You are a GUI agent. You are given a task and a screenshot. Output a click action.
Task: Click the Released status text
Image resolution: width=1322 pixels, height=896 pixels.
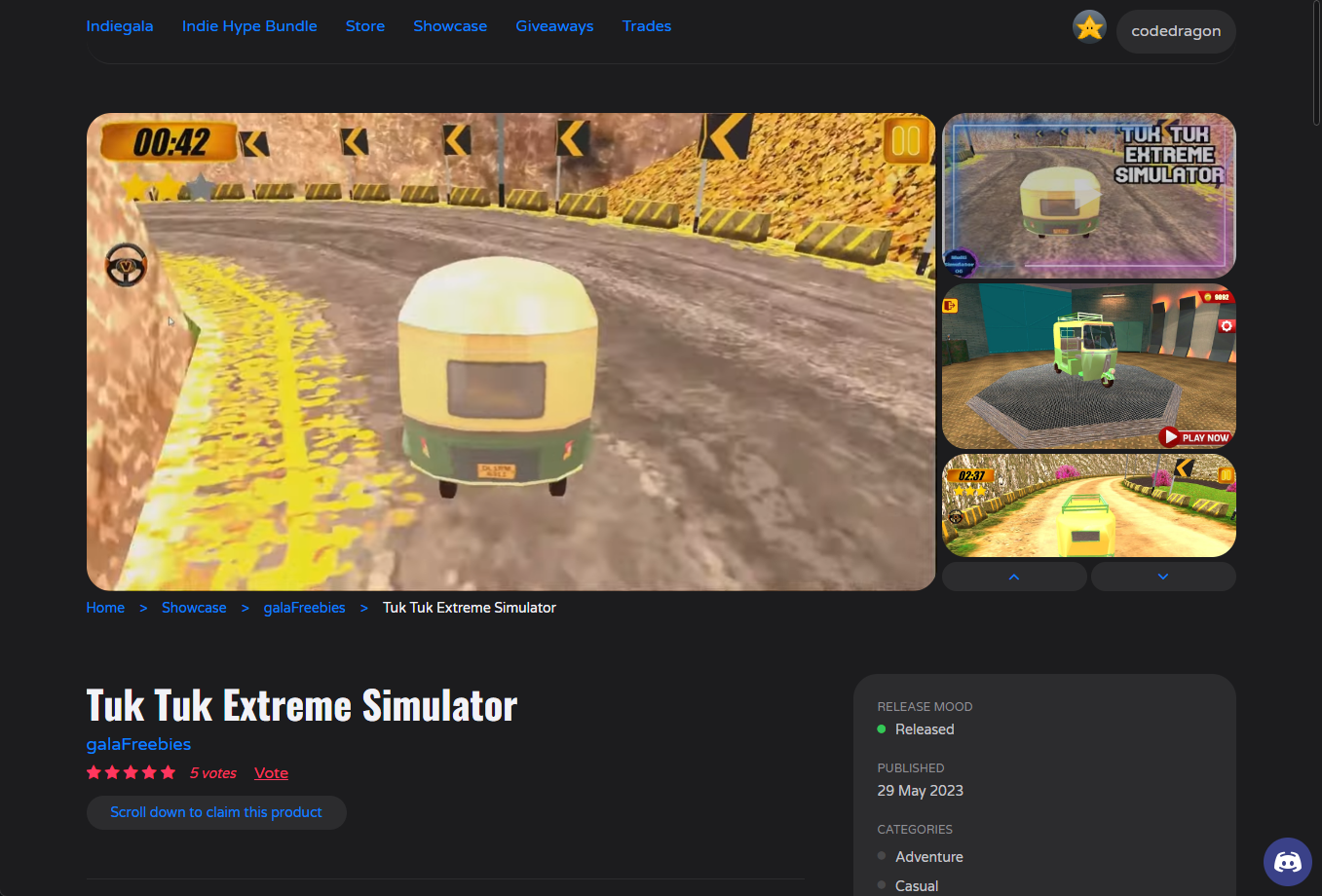point(925,729)
